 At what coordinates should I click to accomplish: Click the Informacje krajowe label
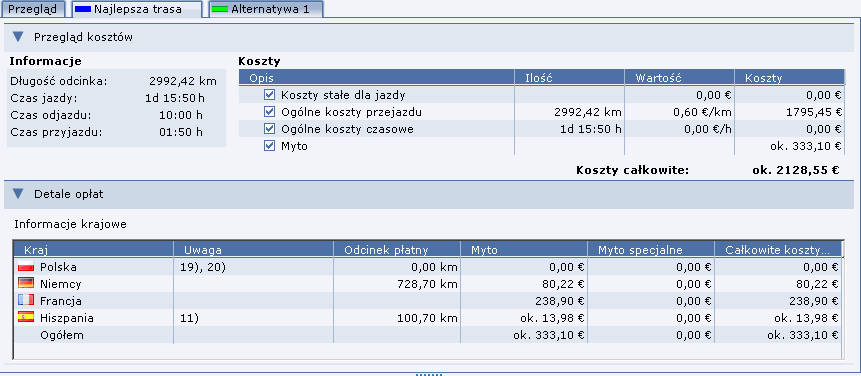tap(71, 225)
